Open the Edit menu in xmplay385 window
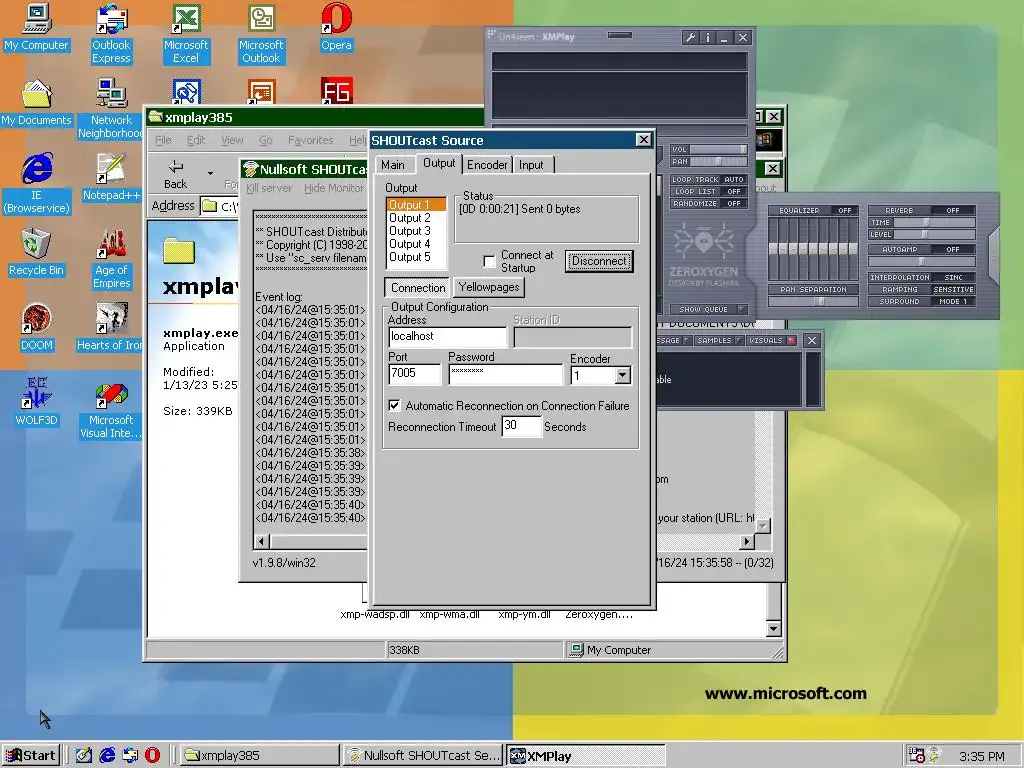The height and width of the screenshot is (768, 1024). (196, 140)
